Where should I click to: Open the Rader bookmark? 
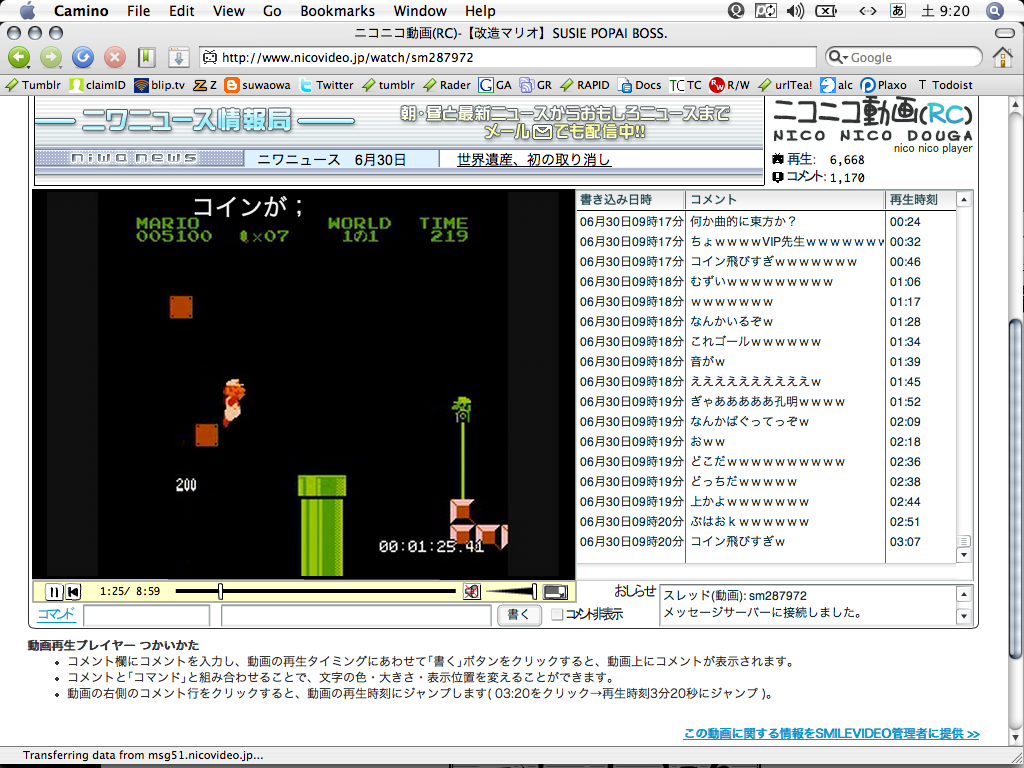click(447, 85)
